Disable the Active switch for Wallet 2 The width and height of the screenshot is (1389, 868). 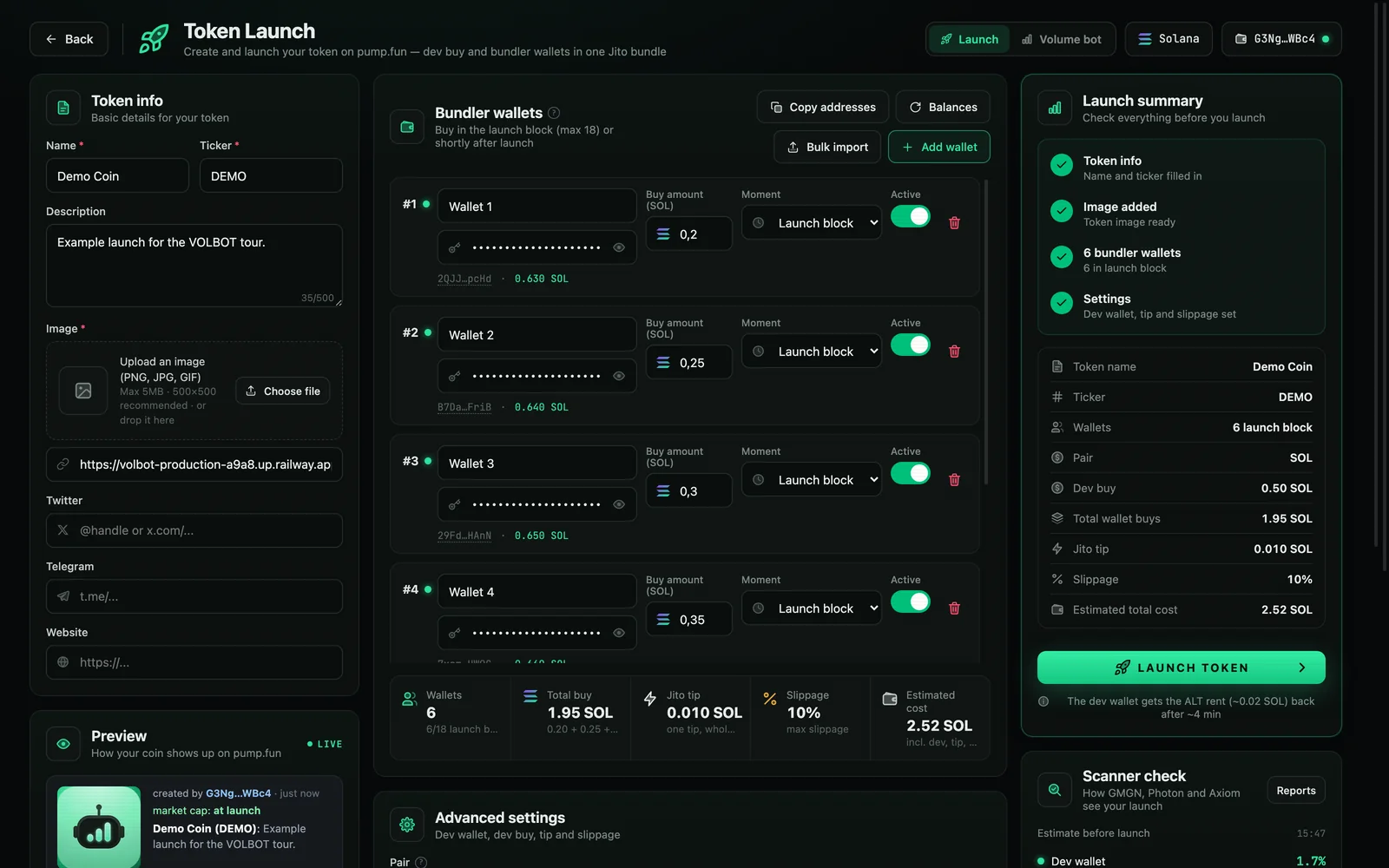(911, 345)
